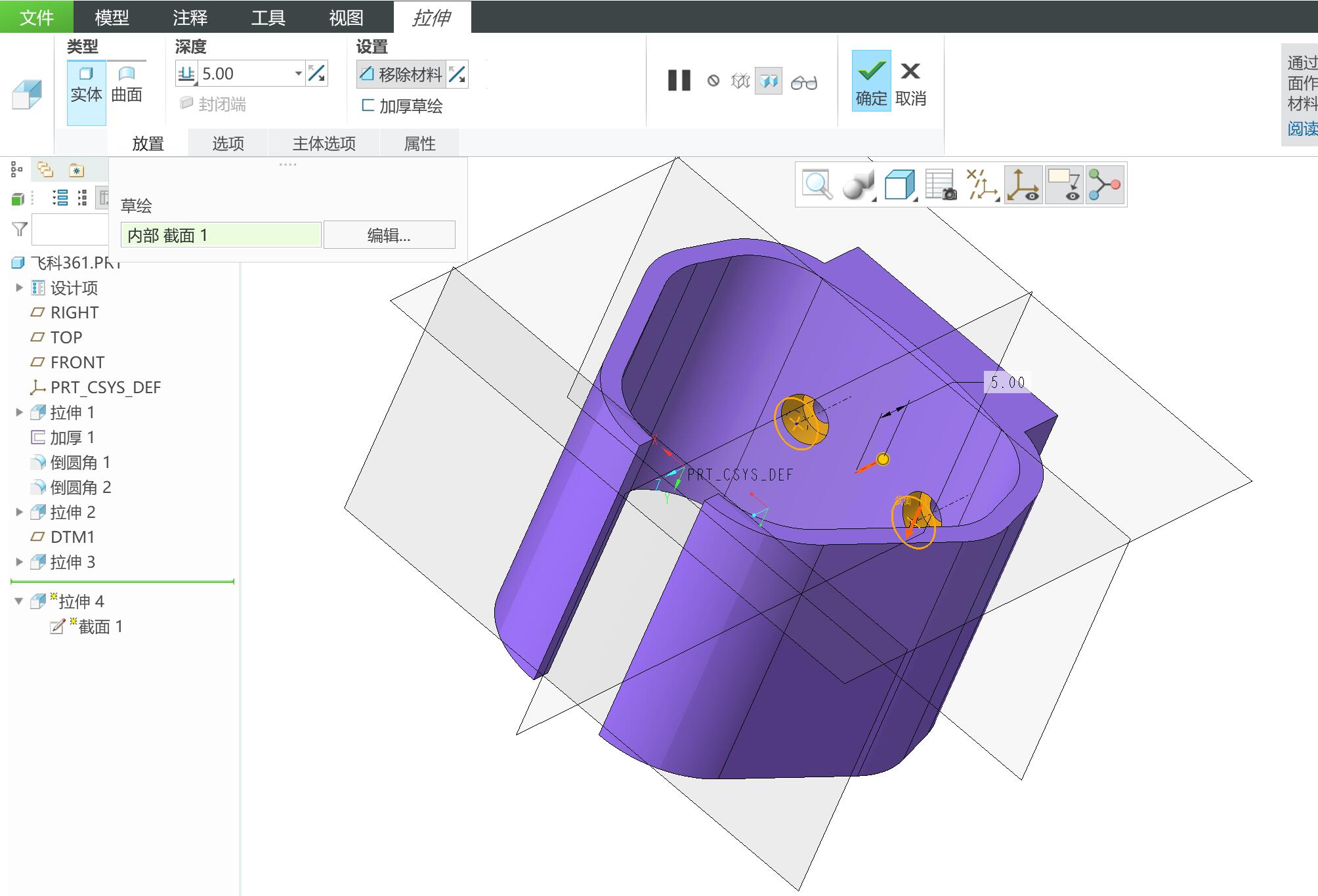Select 曲面 surface extrude type
The image size is (1318, 896).
(x=127, y=85)
